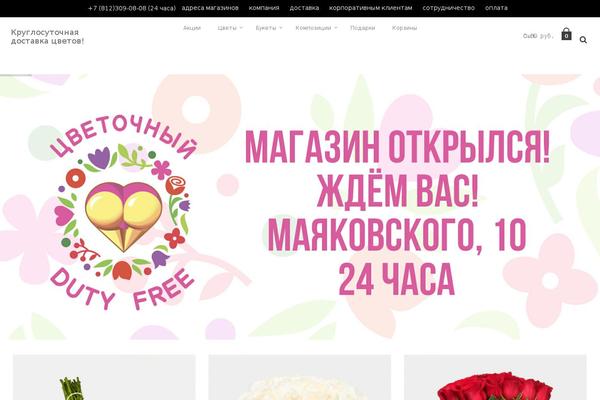Click the search magnifier icon
Screen dimensions: 600x400
pos(583,40)
